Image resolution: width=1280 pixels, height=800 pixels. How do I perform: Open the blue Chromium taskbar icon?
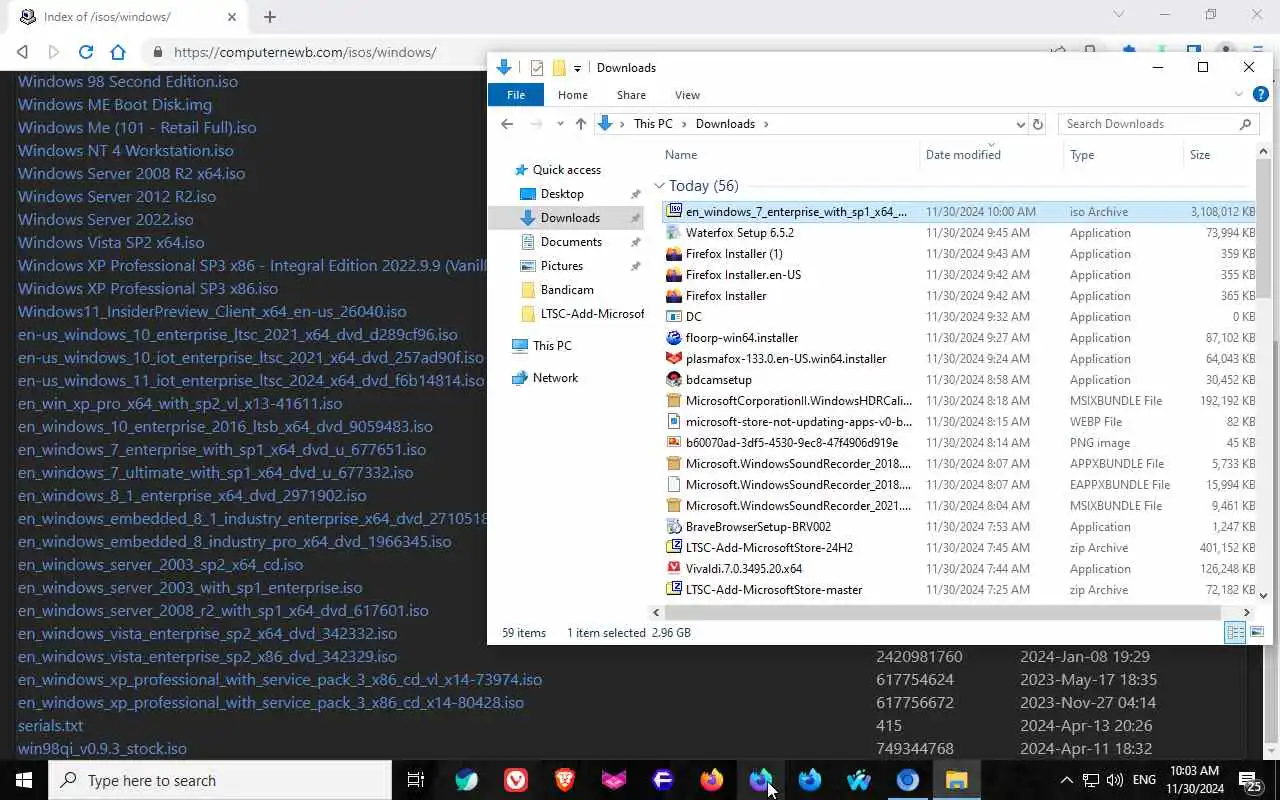point(908,780)
